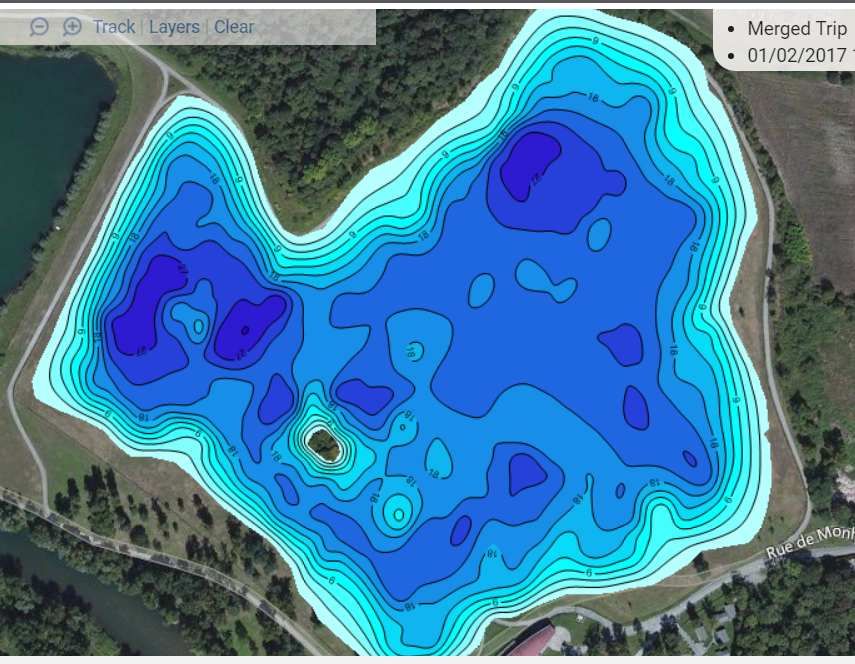855x664 pixels.
Task: Click the light-blue oval below northeast basin
Action: click(599, 234)
